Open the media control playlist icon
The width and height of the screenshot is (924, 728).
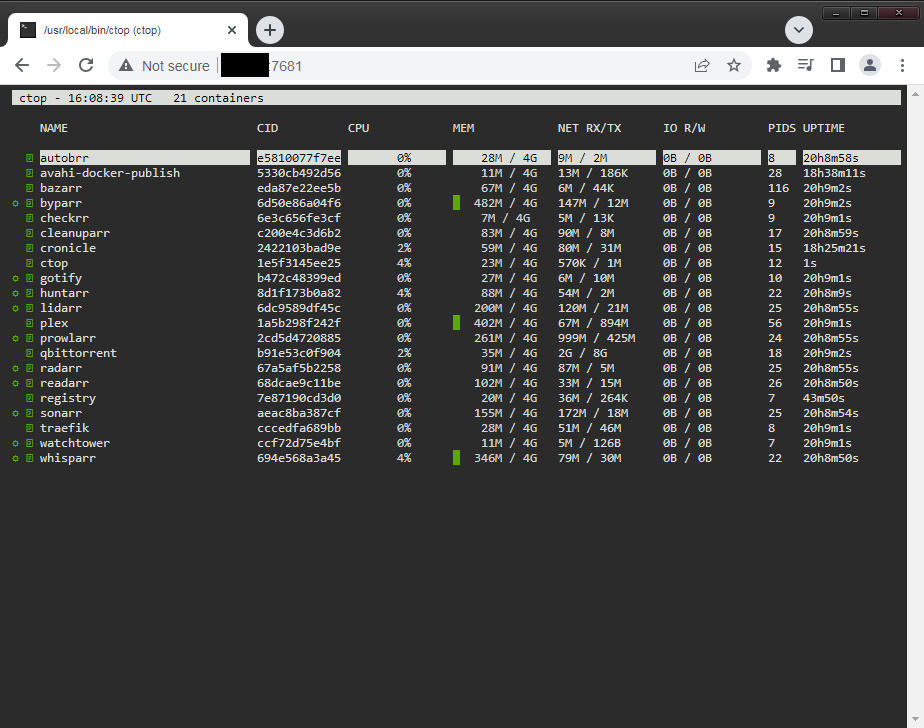coord(806,65)
